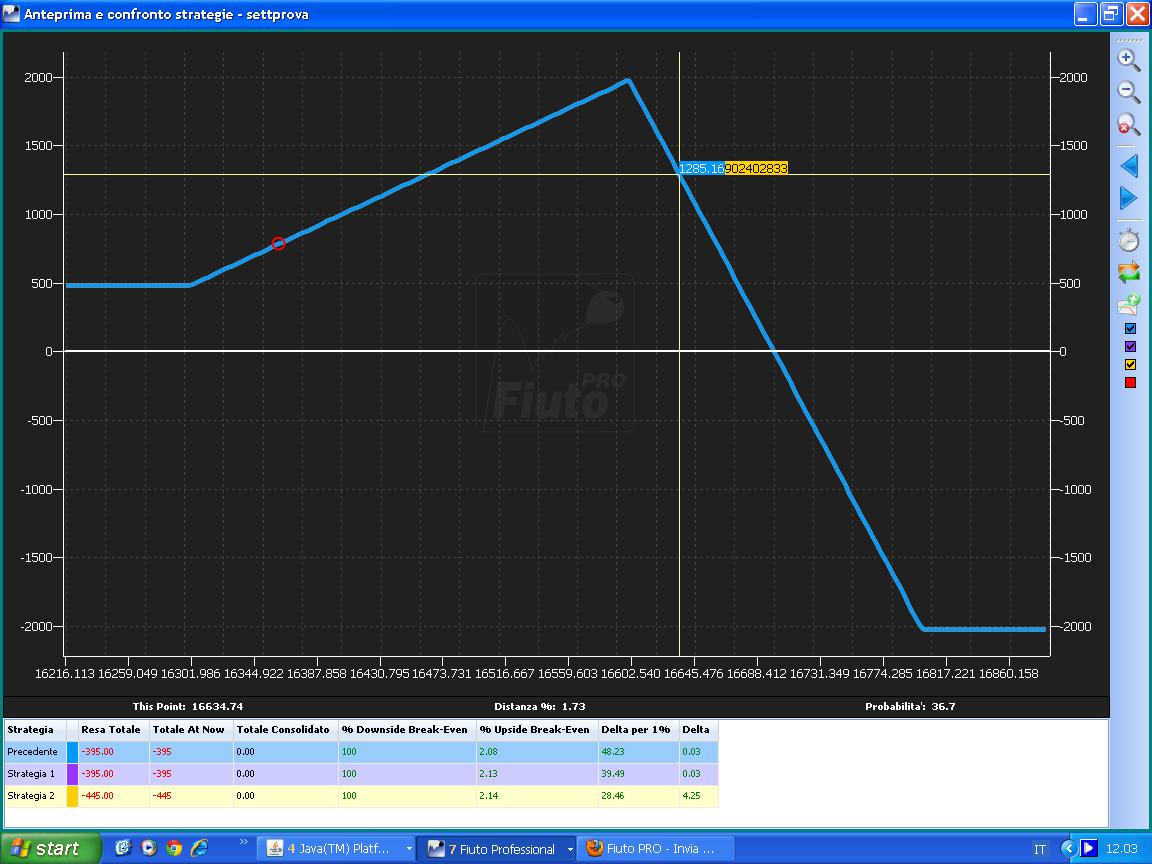Toggle the purple strategy checkbox
1152x864 pixels.
[1131, 346]
